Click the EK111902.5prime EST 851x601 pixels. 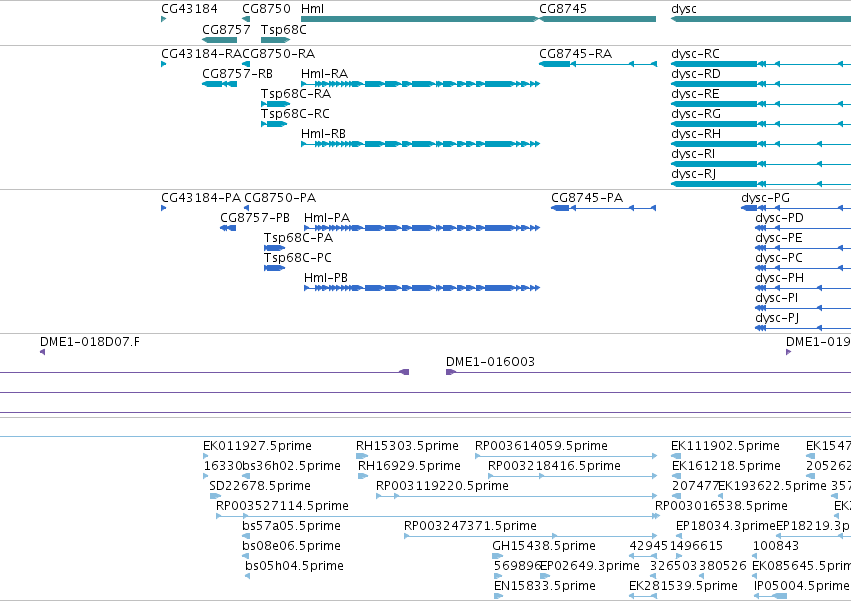pyautogui.click(x=676, y=456)
